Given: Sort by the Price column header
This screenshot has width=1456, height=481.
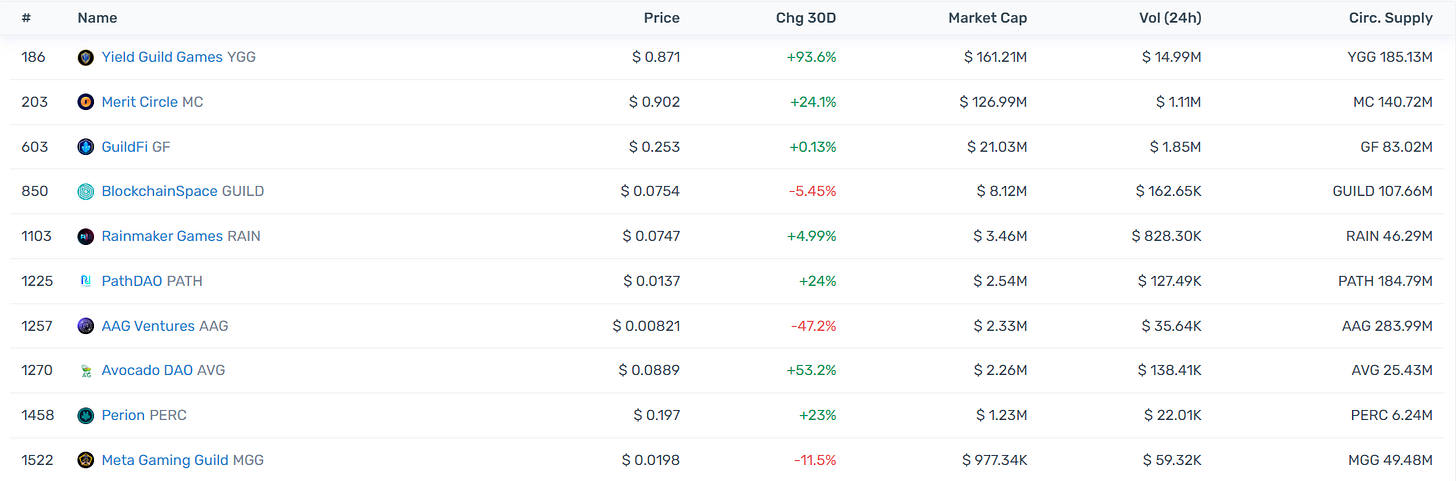Looking at the screenshot, I should click(662, 18).
